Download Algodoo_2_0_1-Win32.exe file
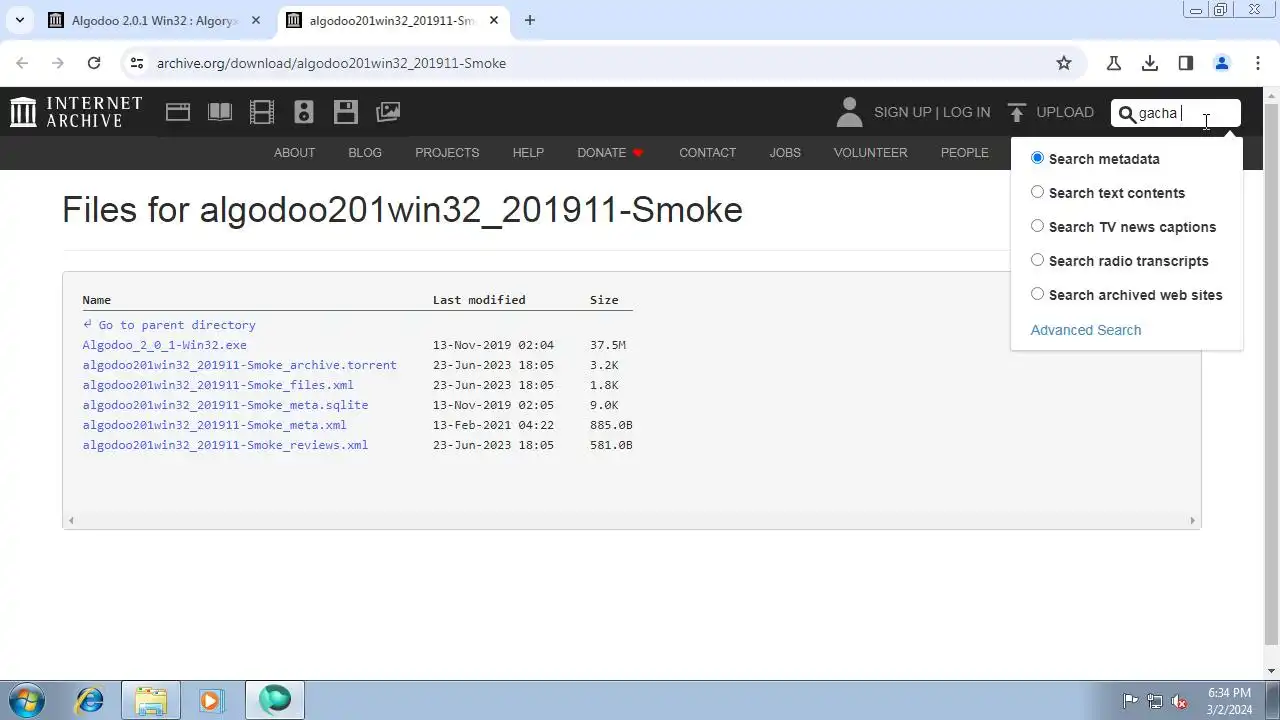1280x720 pixels. pyautogui.click(x=164, y=345)
